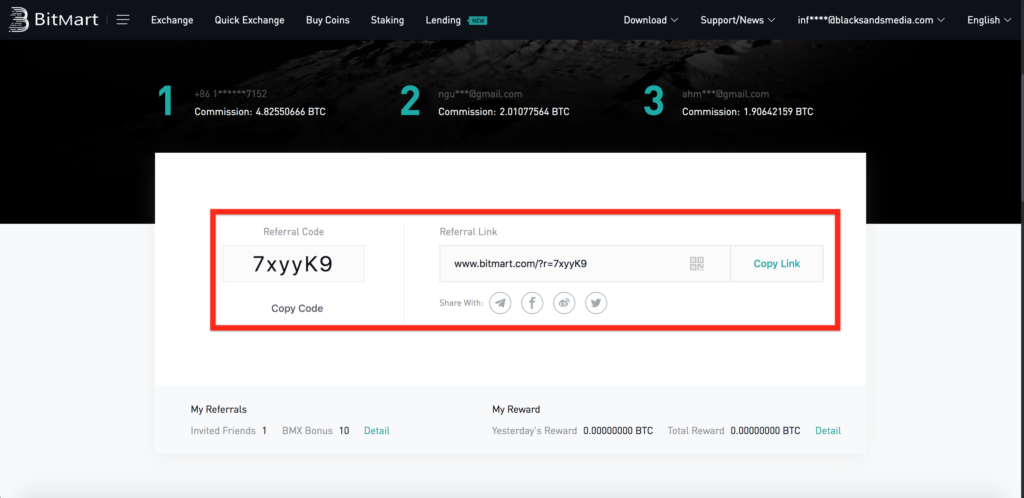Screen dimensions: 1024x498
Task: Share referral via Facebook icon
Action: coord(532,303)
